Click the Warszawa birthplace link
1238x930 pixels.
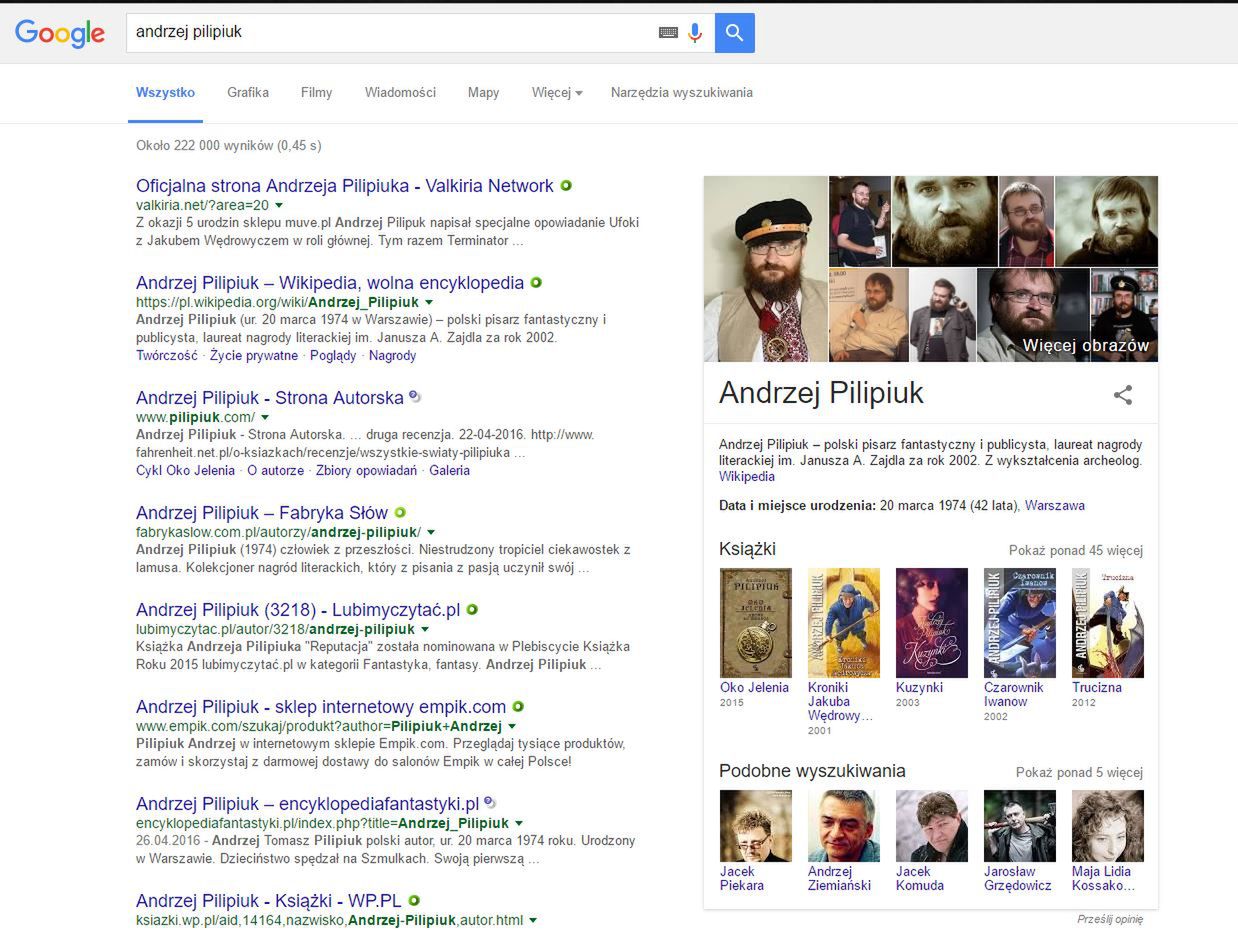tap(1055, 506)
